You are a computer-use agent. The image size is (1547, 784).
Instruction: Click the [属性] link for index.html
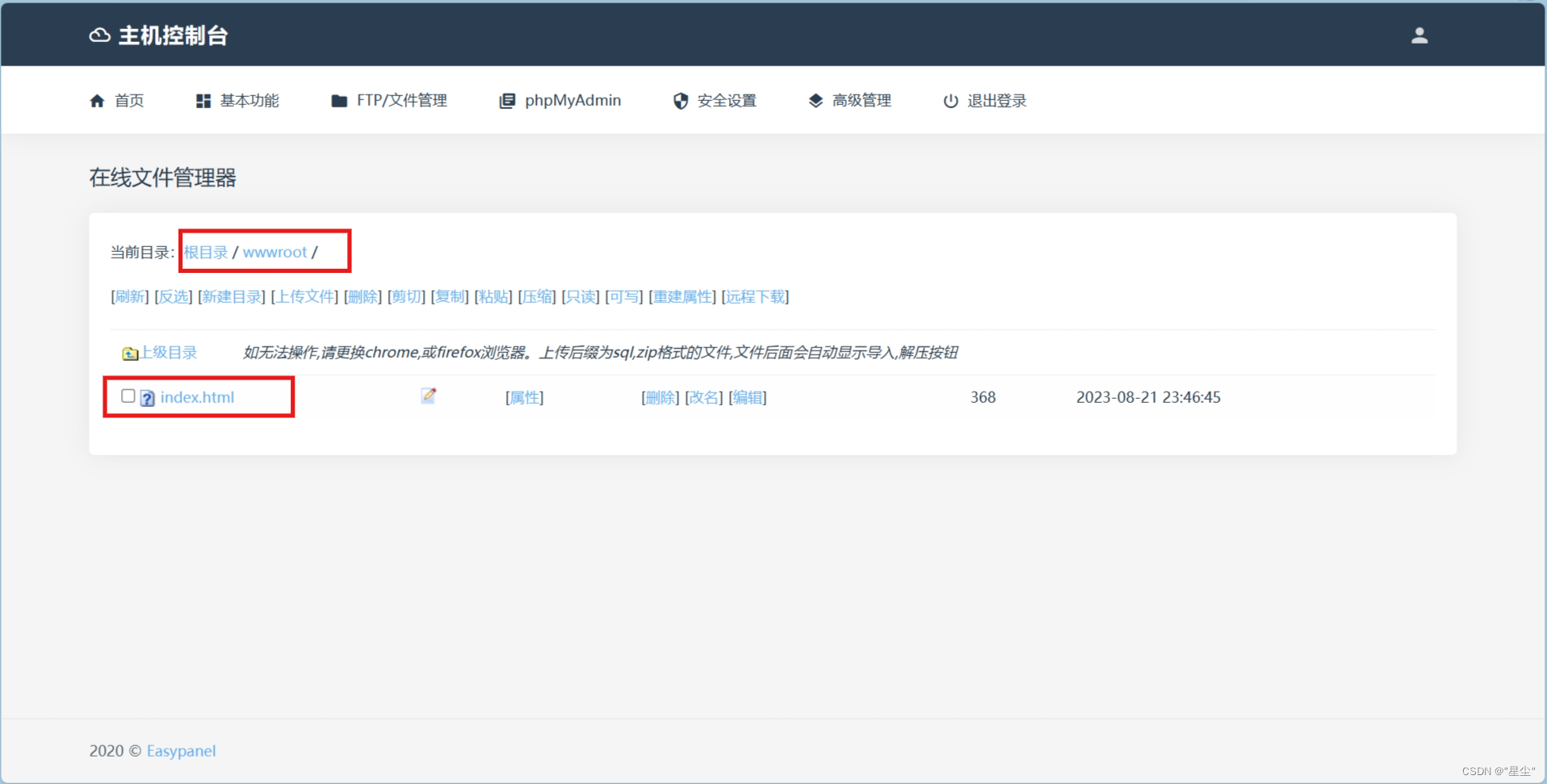[524, 397]
